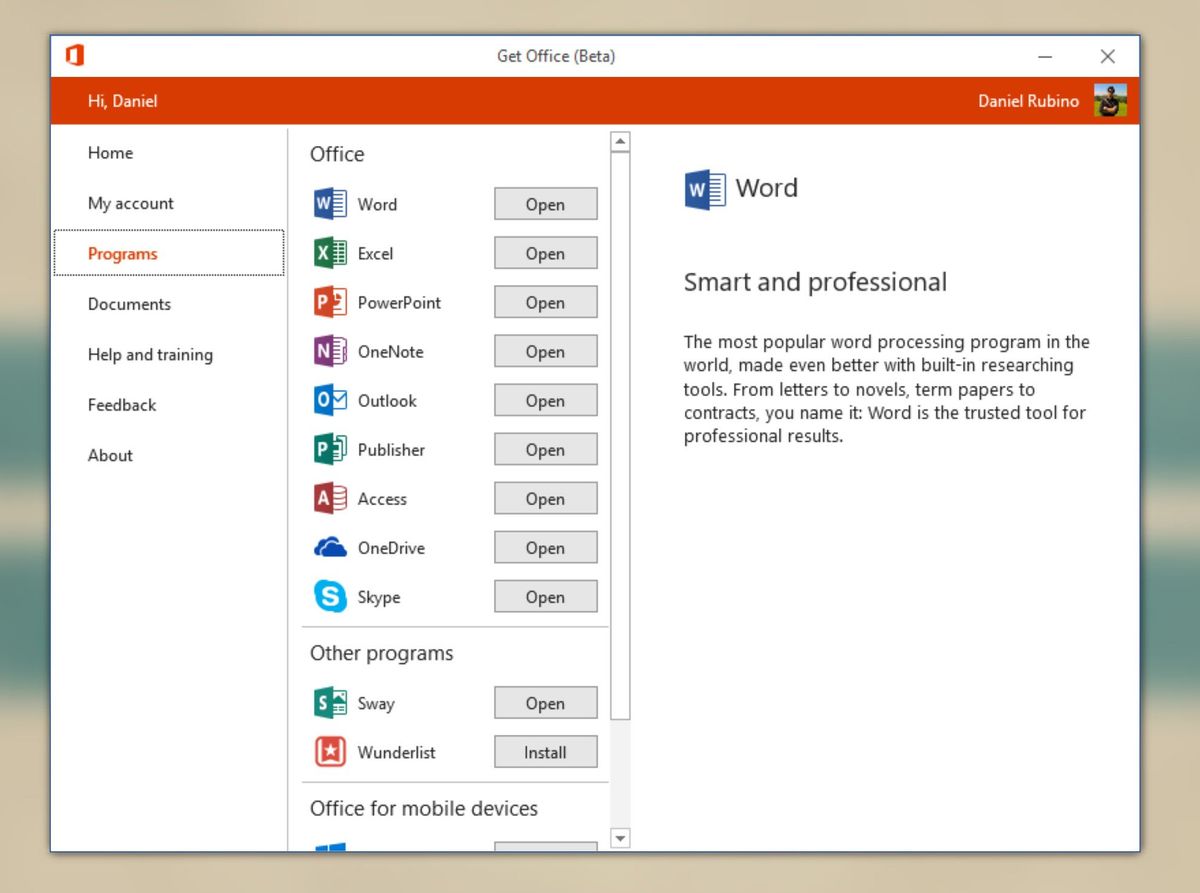Select the Outlook icon
Image resolution: width=1200 pixels, height=893 pixels.
(330, 400)
